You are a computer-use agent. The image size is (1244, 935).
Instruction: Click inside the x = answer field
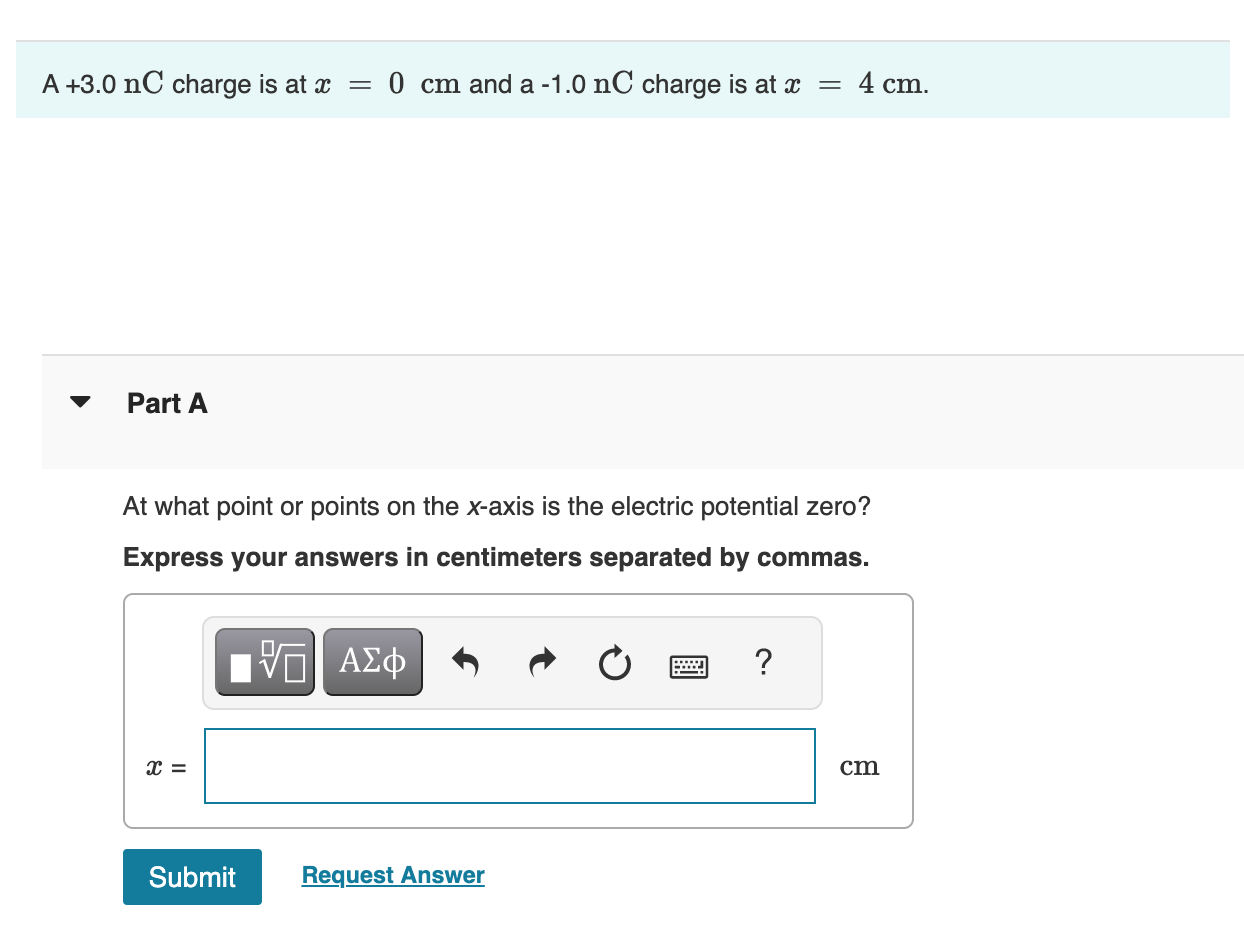click(509, 765)
